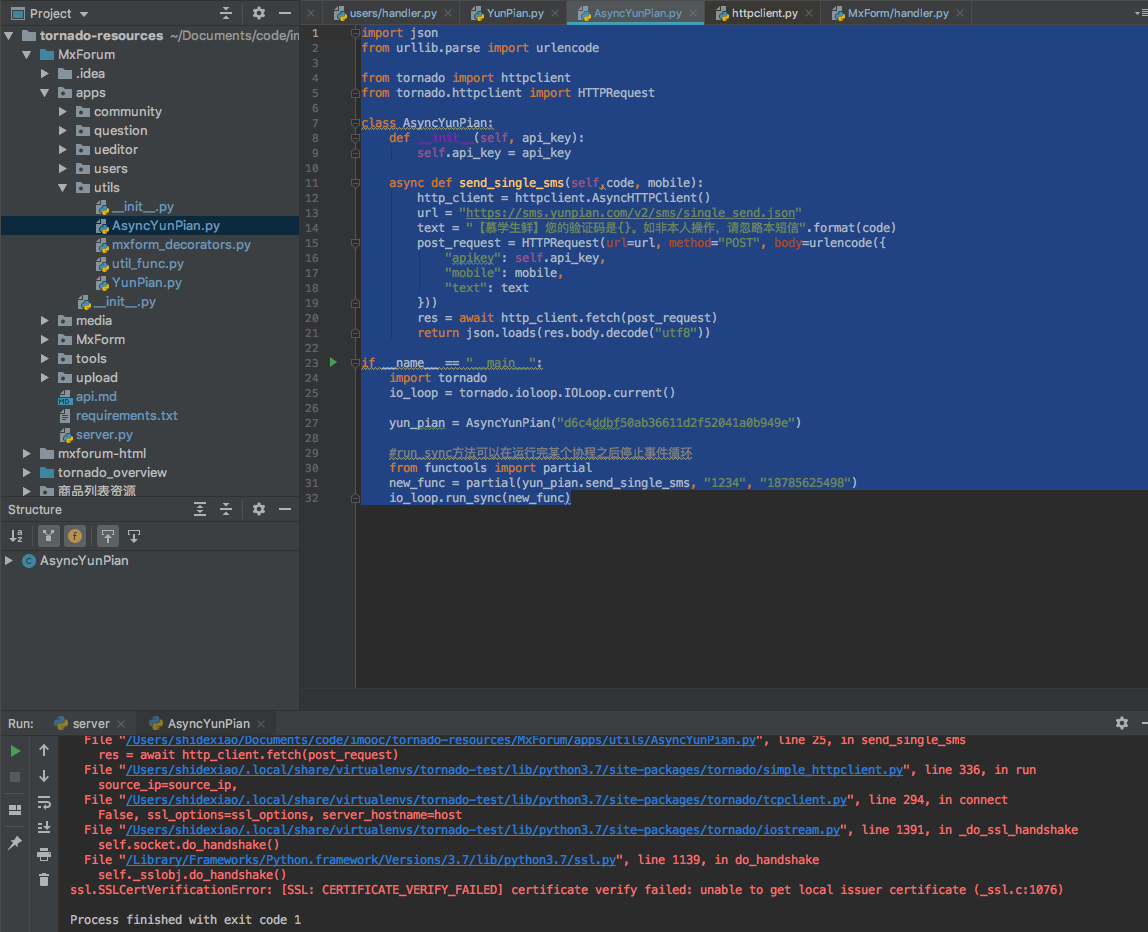This screenshot has height=932, width=1148.
Task: Close the AsyncYunPian Run tab
Action: [x=261, y=724]
